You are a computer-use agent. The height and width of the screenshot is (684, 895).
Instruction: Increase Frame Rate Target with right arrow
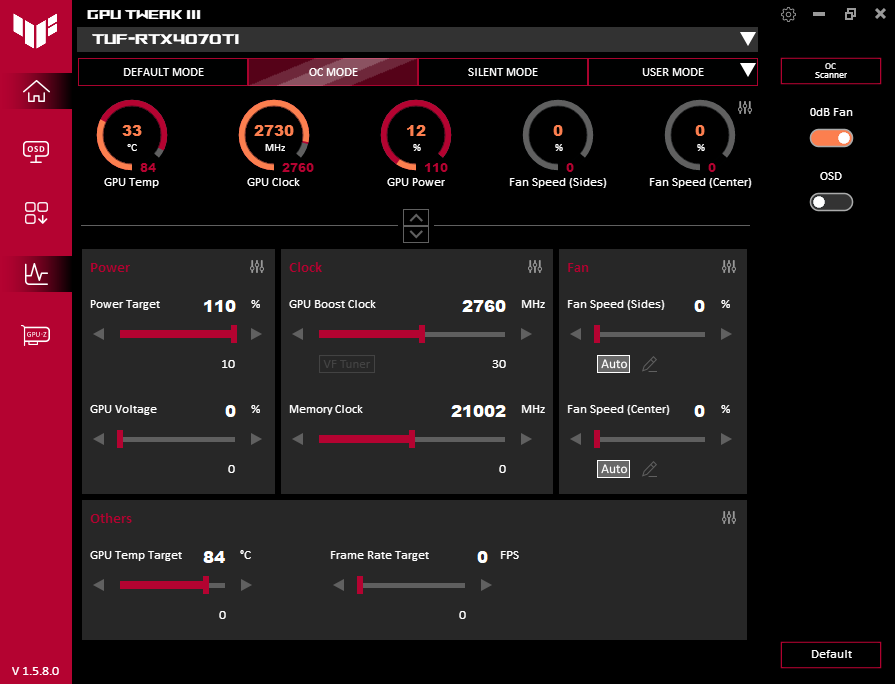[486, 585]
